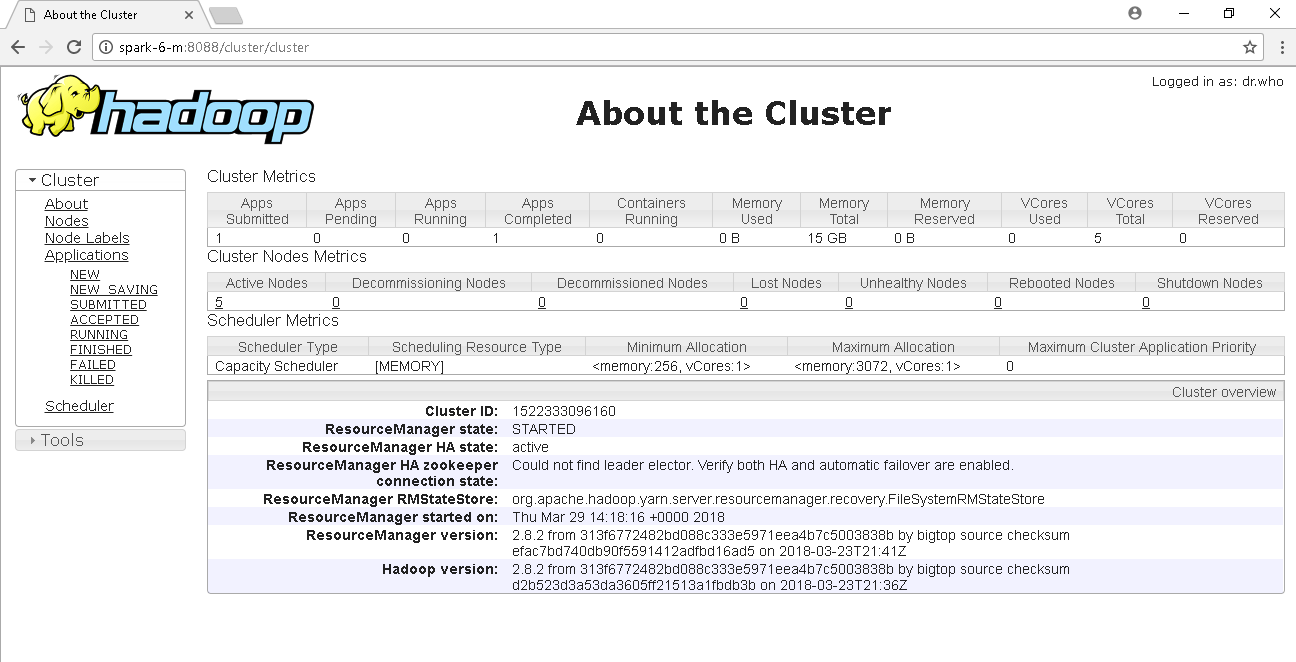This screenshot has height=662, width=1296.
Task: Filter applications by FAILED state
Action: pyautogui.click(x=93, y=365)
